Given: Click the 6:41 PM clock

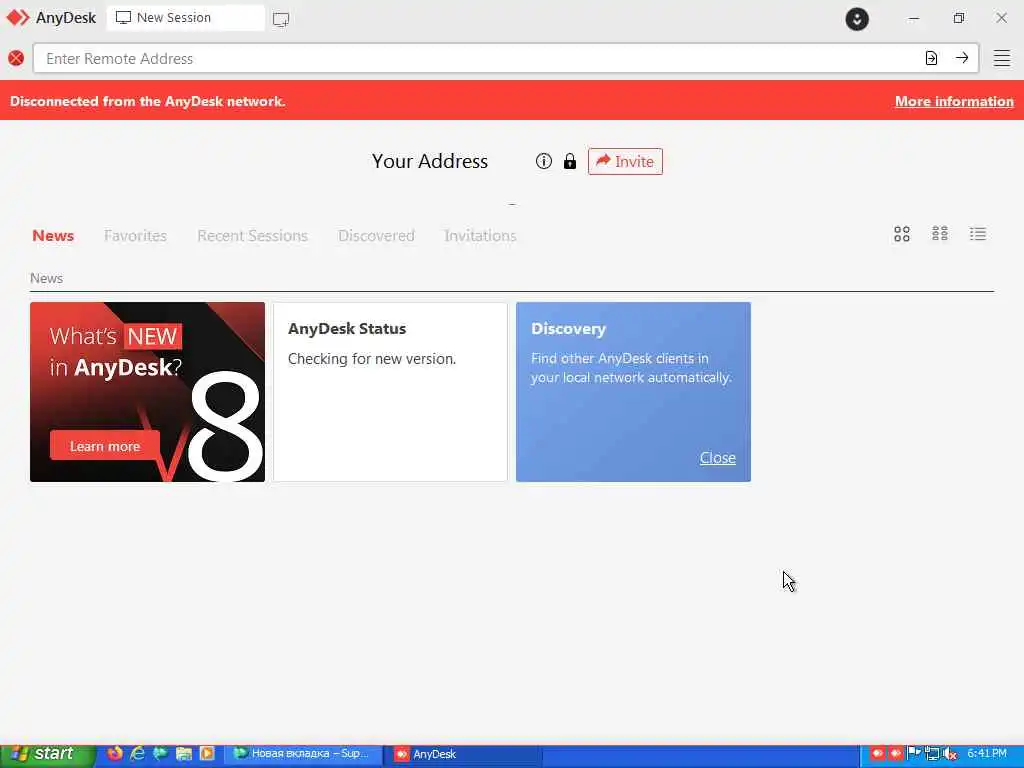Looking at the screenshot, I should [987, 754].
